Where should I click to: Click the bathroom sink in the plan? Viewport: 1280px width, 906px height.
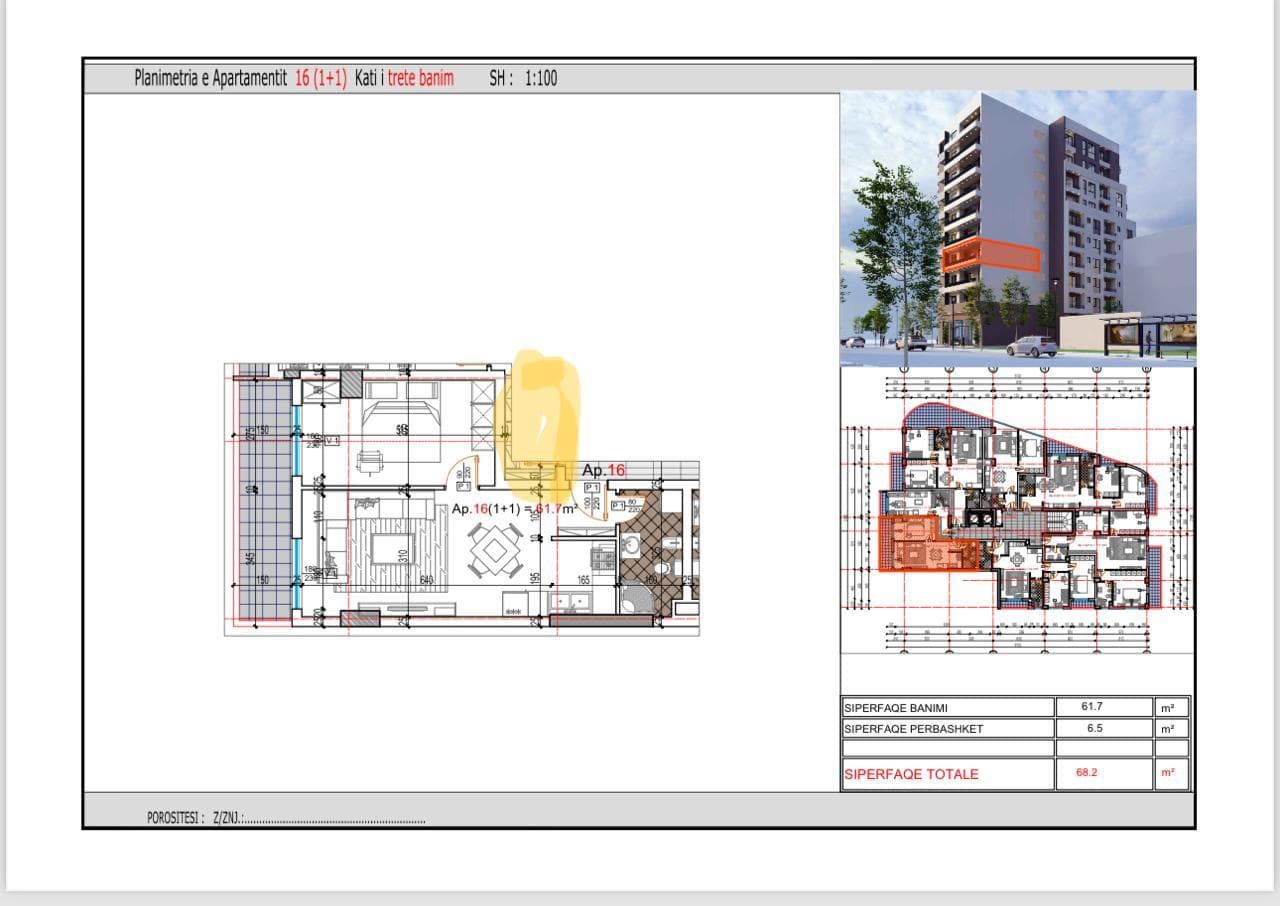(x=631, y=546)
